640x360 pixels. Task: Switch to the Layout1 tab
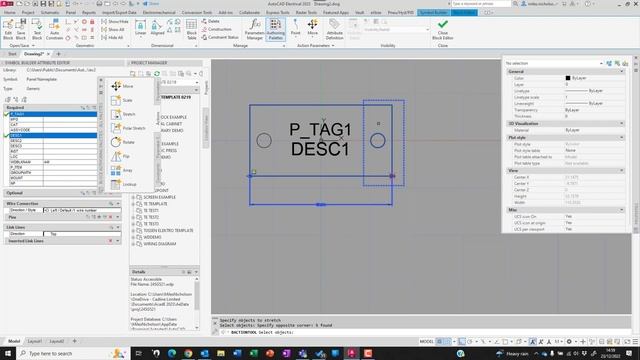tap(34, 341)
